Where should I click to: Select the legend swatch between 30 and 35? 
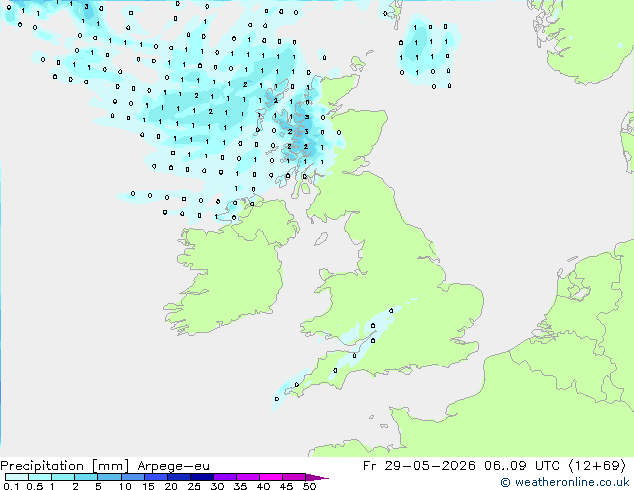225,477
